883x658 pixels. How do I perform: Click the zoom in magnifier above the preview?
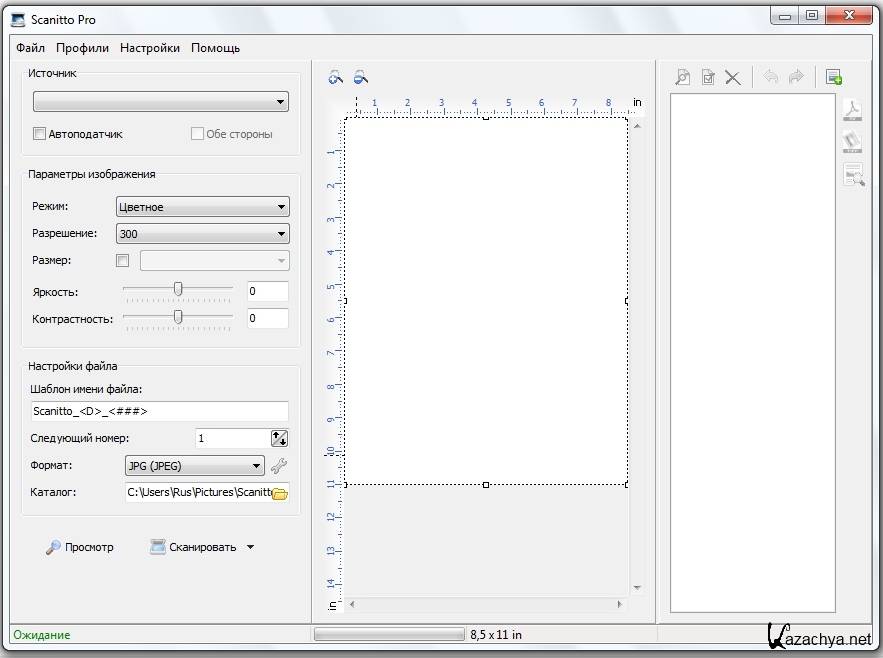(335, 76)
